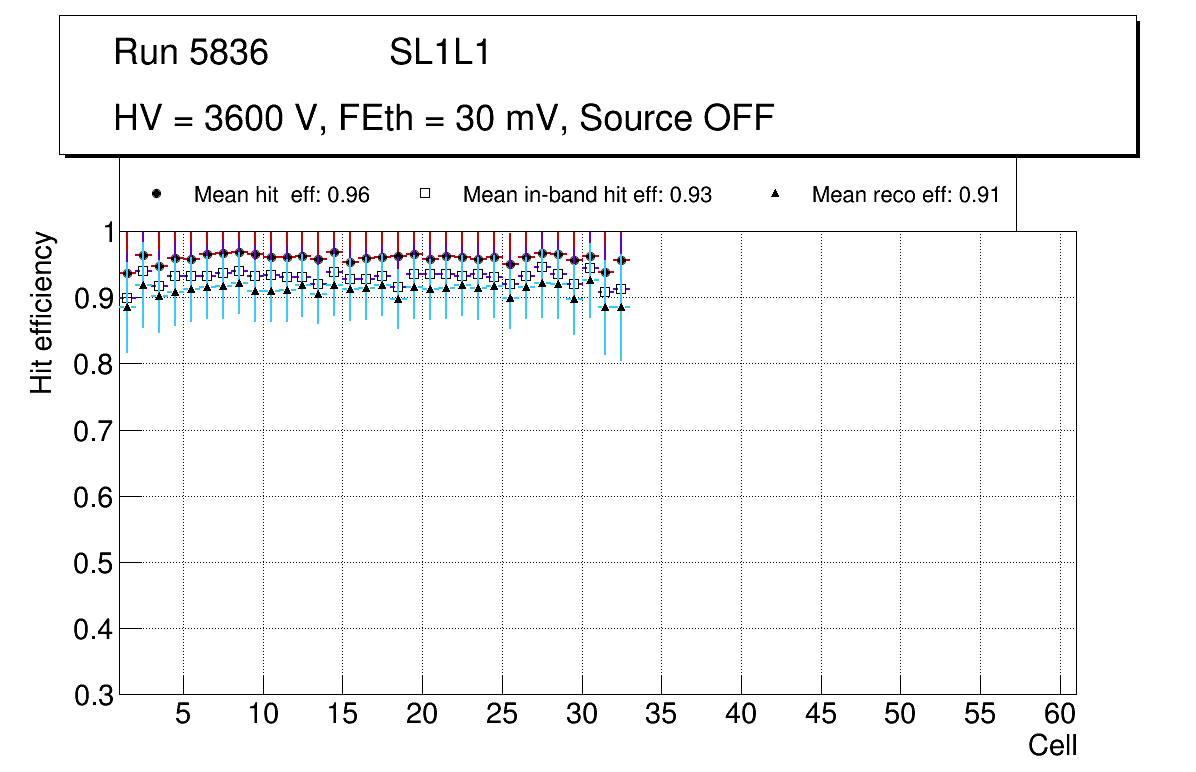Click the filled circle marker in the legend

(155, 194)
